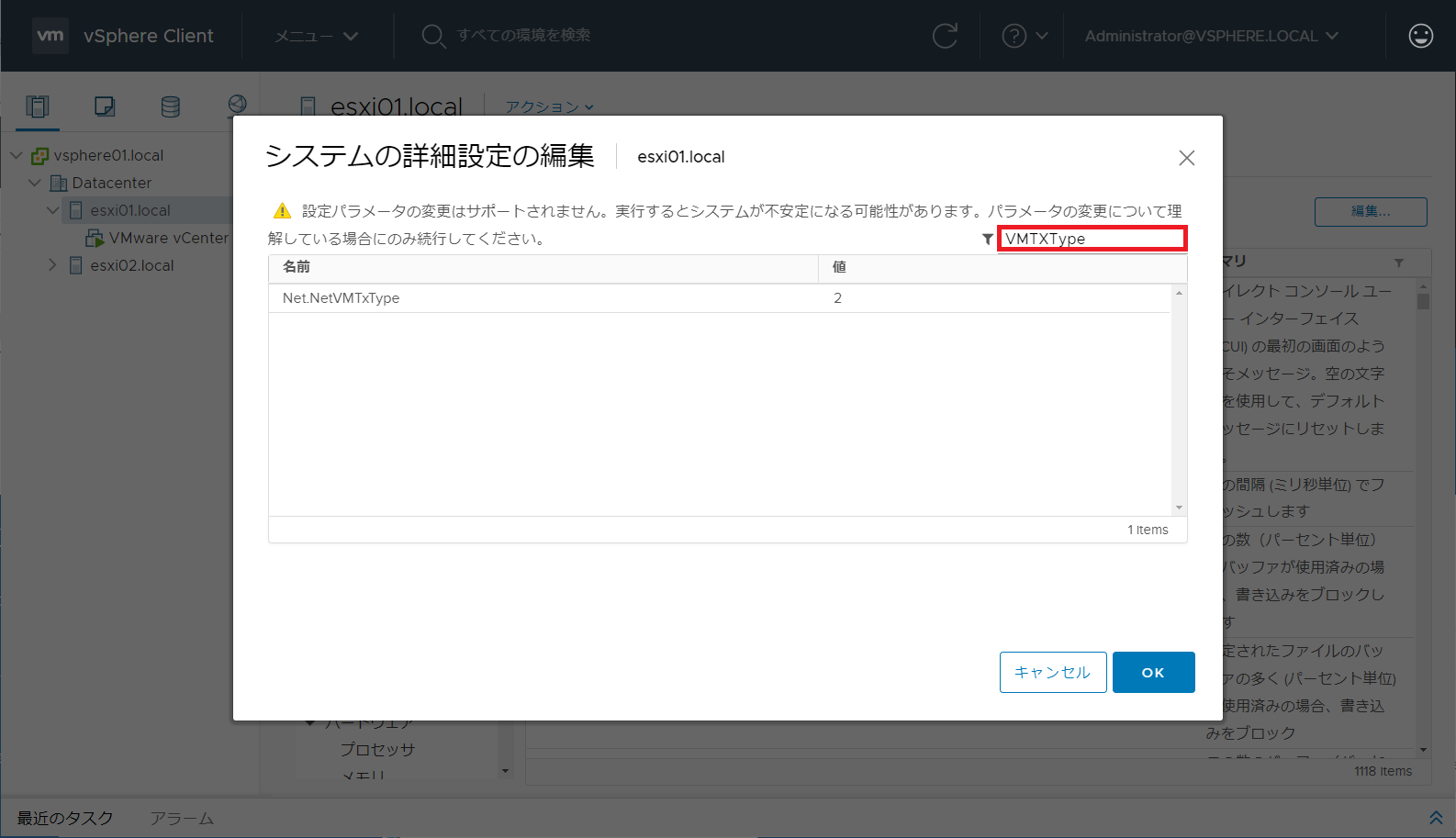Select VMware vCenter VM in tree
Viewport: 1456px width, 838px height.
169,238
